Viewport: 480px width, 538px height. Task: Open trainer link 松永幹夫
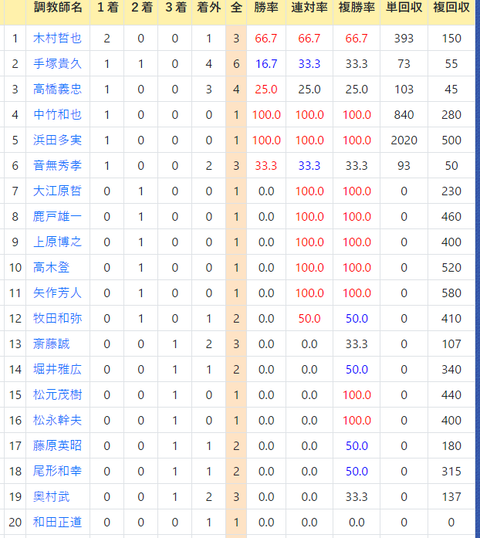click(x=57, y=420)
